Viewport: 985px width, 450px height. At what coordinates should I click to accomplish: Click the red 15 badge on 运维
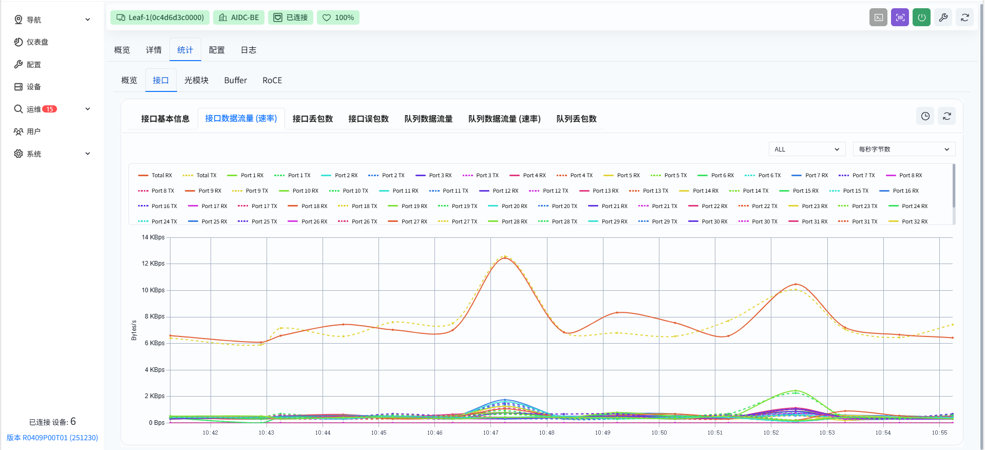click(x=50, y=109)
